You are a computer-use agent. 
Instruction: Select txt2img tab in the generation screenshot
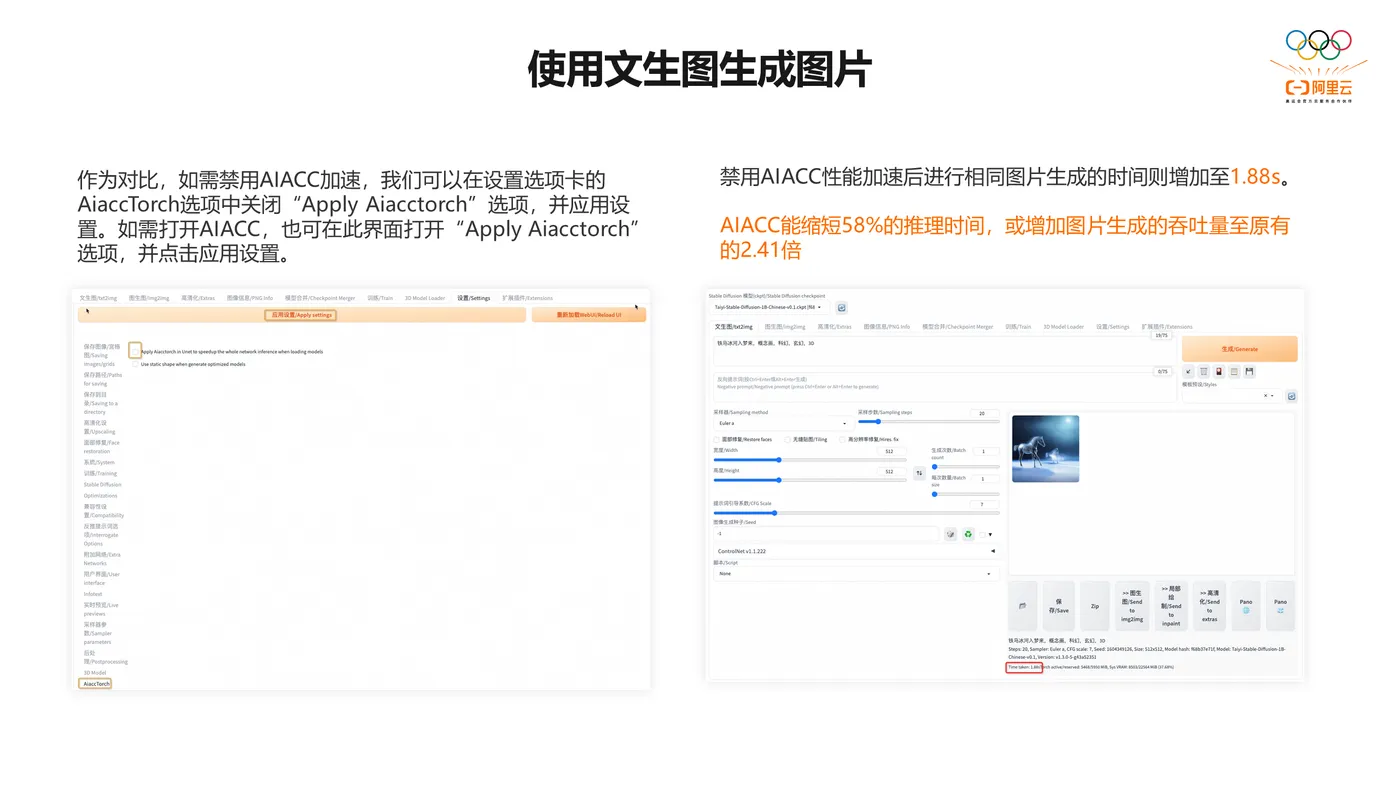pos(733,326)
